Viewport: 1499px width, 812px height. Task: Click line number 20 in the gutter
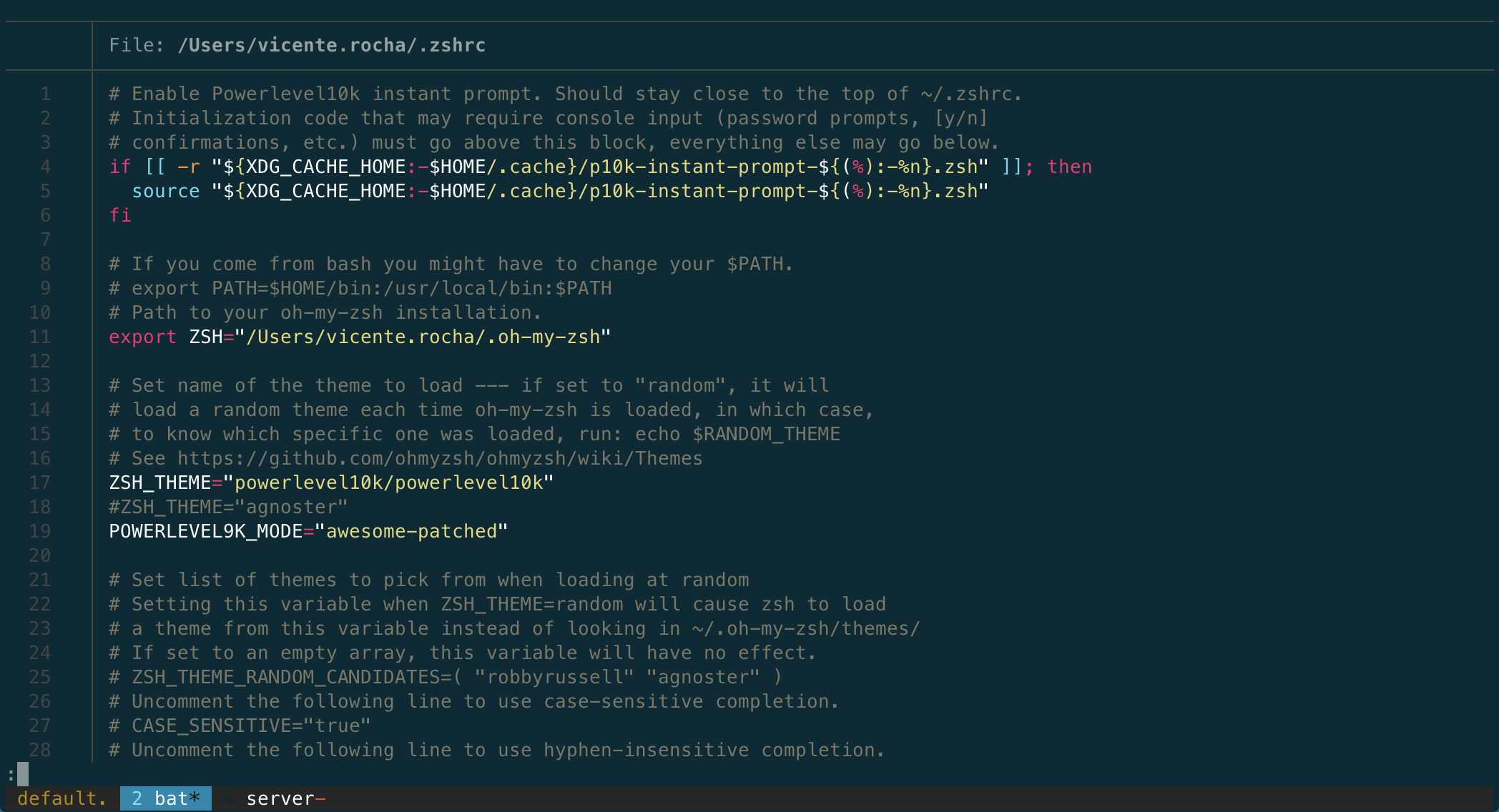[40, 555]
